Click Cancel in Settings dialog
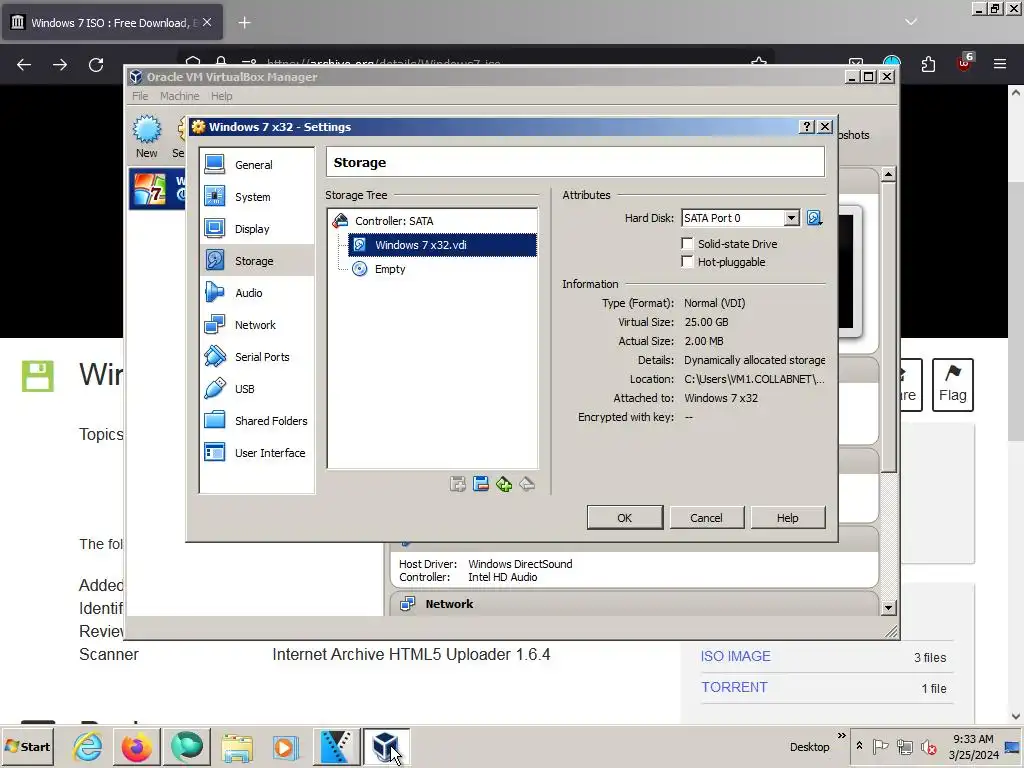Image resolution: width=1024 pixels, height=768 pixels. coord(706,517)
